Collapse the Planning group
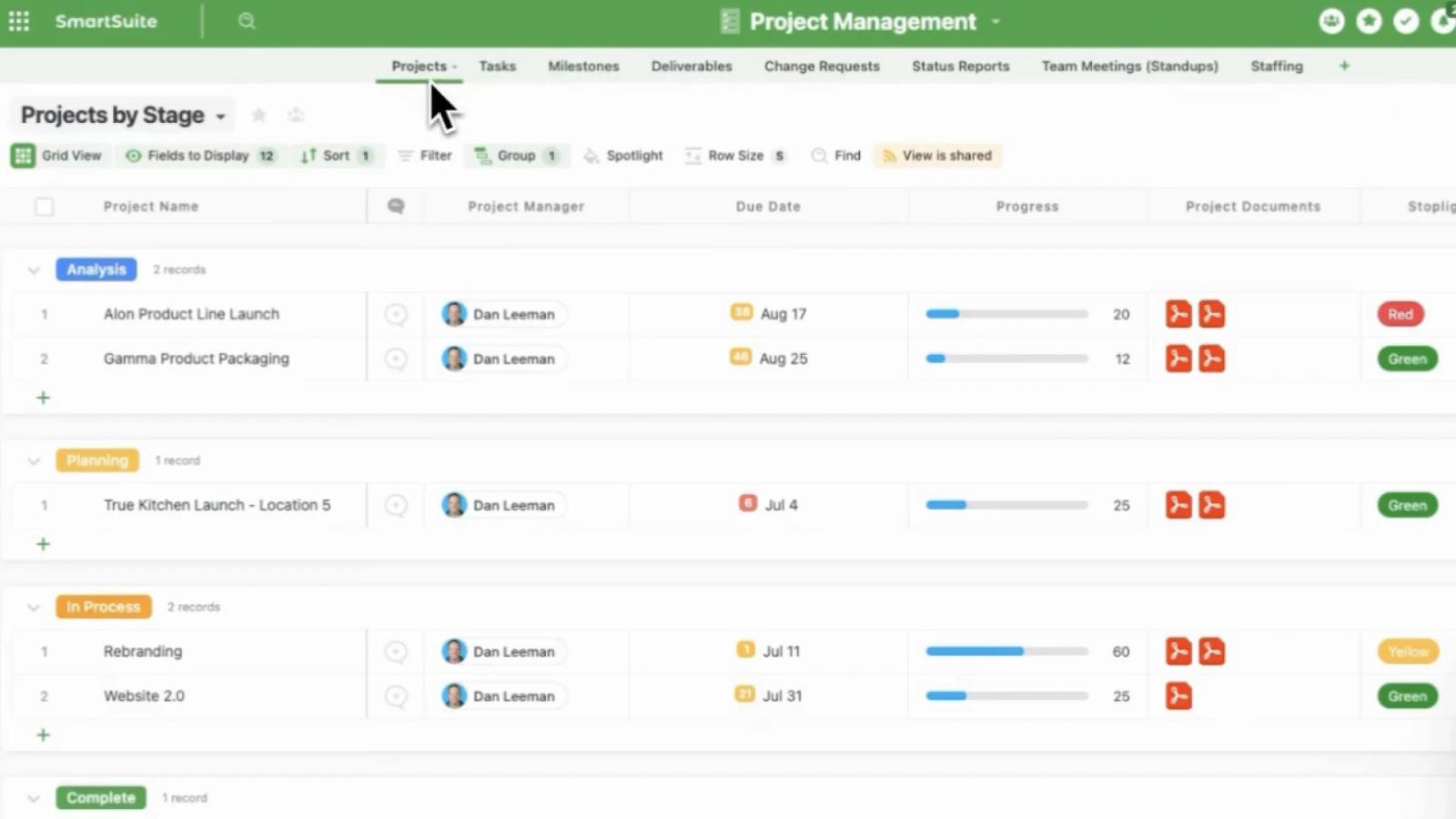The width and height of the screenshot is (1456, 819). (x=34, y=461)
